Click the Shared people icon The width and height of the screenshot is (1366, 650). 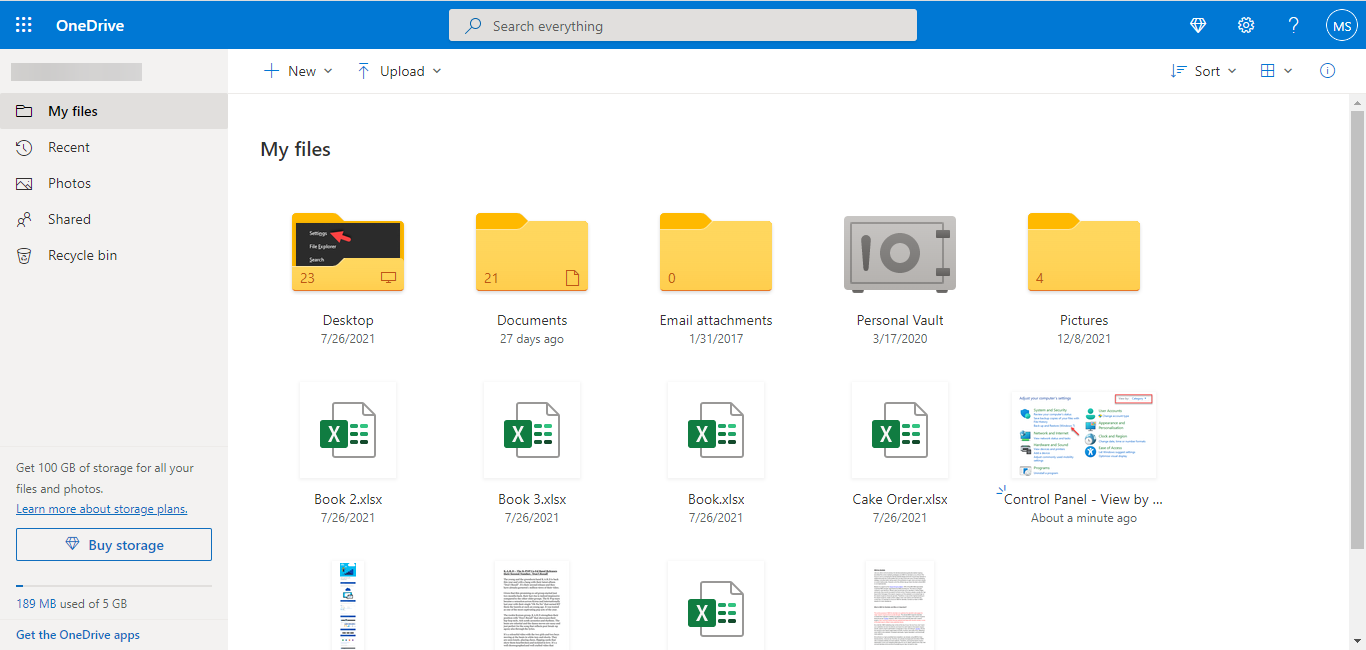25,219
